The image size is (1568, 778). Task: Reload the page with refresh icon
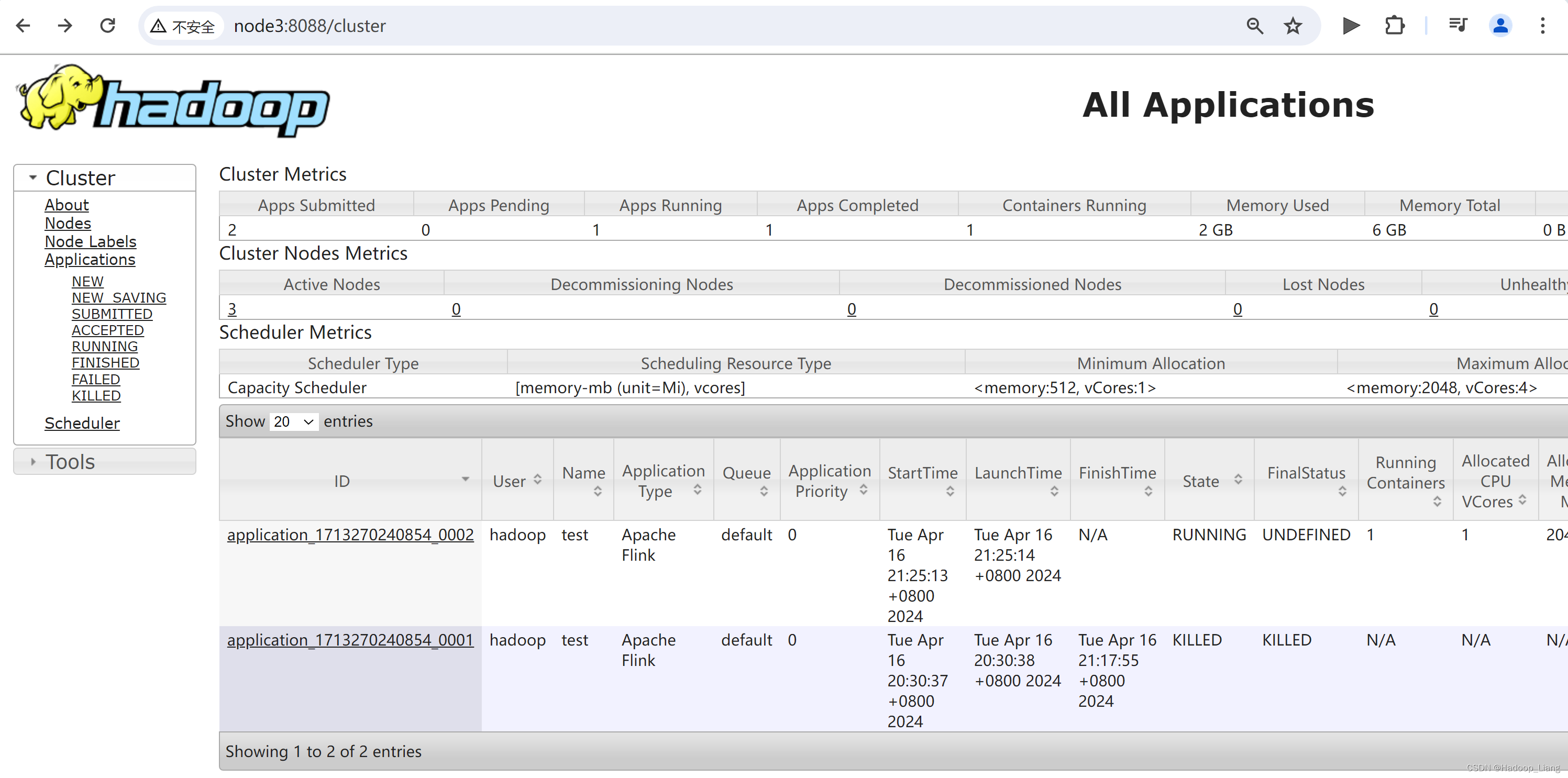(108, 26)
